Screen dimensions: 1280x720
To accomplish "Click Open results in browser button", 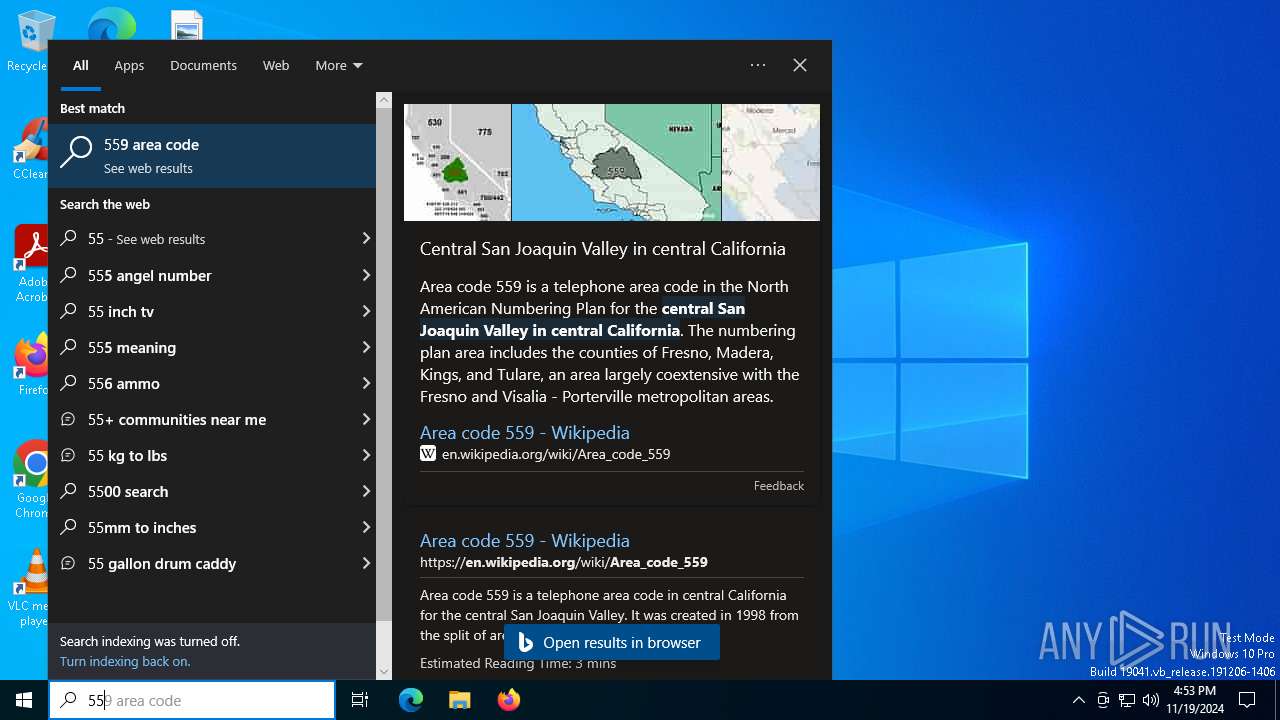I will click(612, 642).
